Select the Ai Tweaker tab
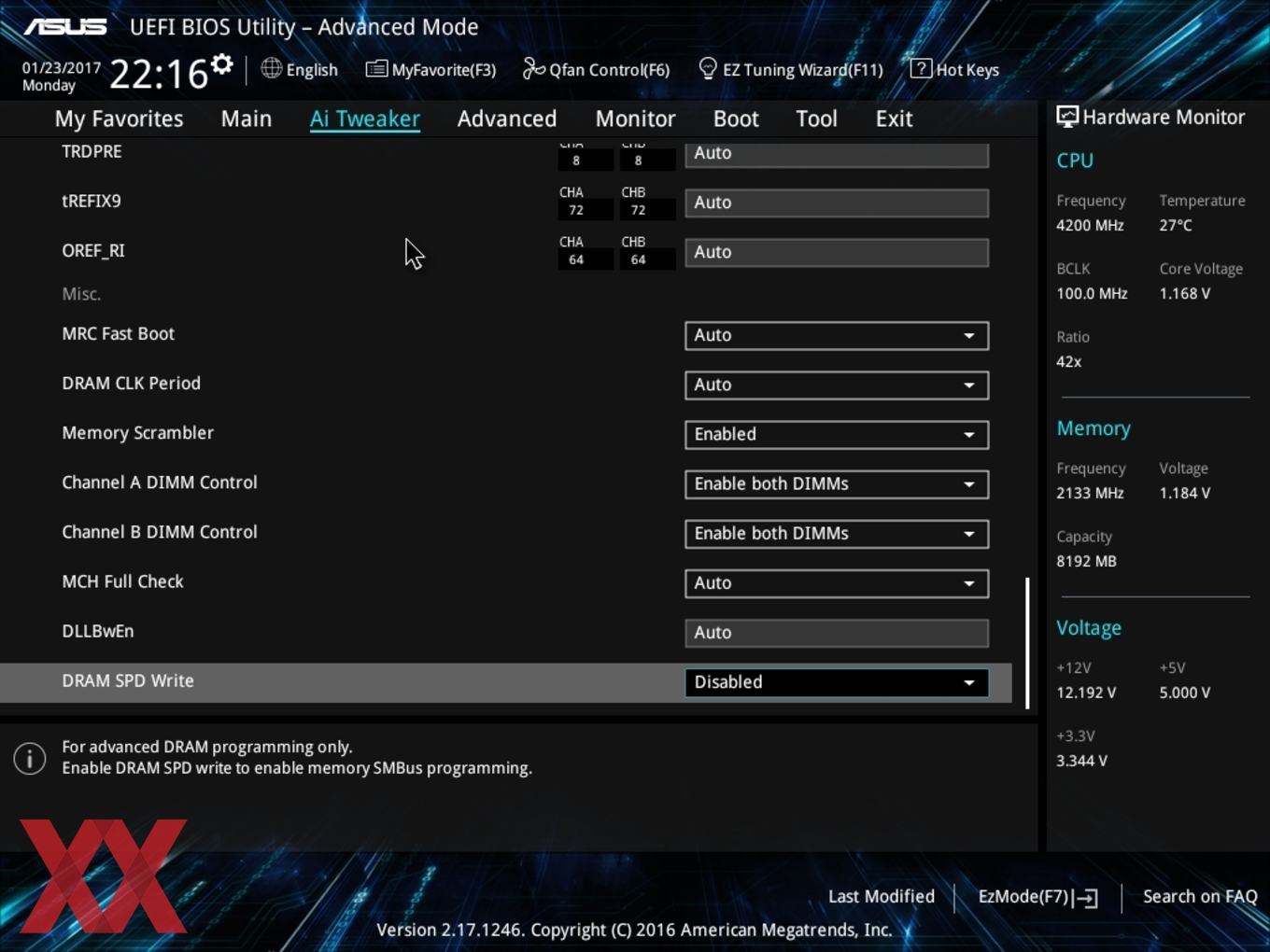 click(x=365, y=119)
